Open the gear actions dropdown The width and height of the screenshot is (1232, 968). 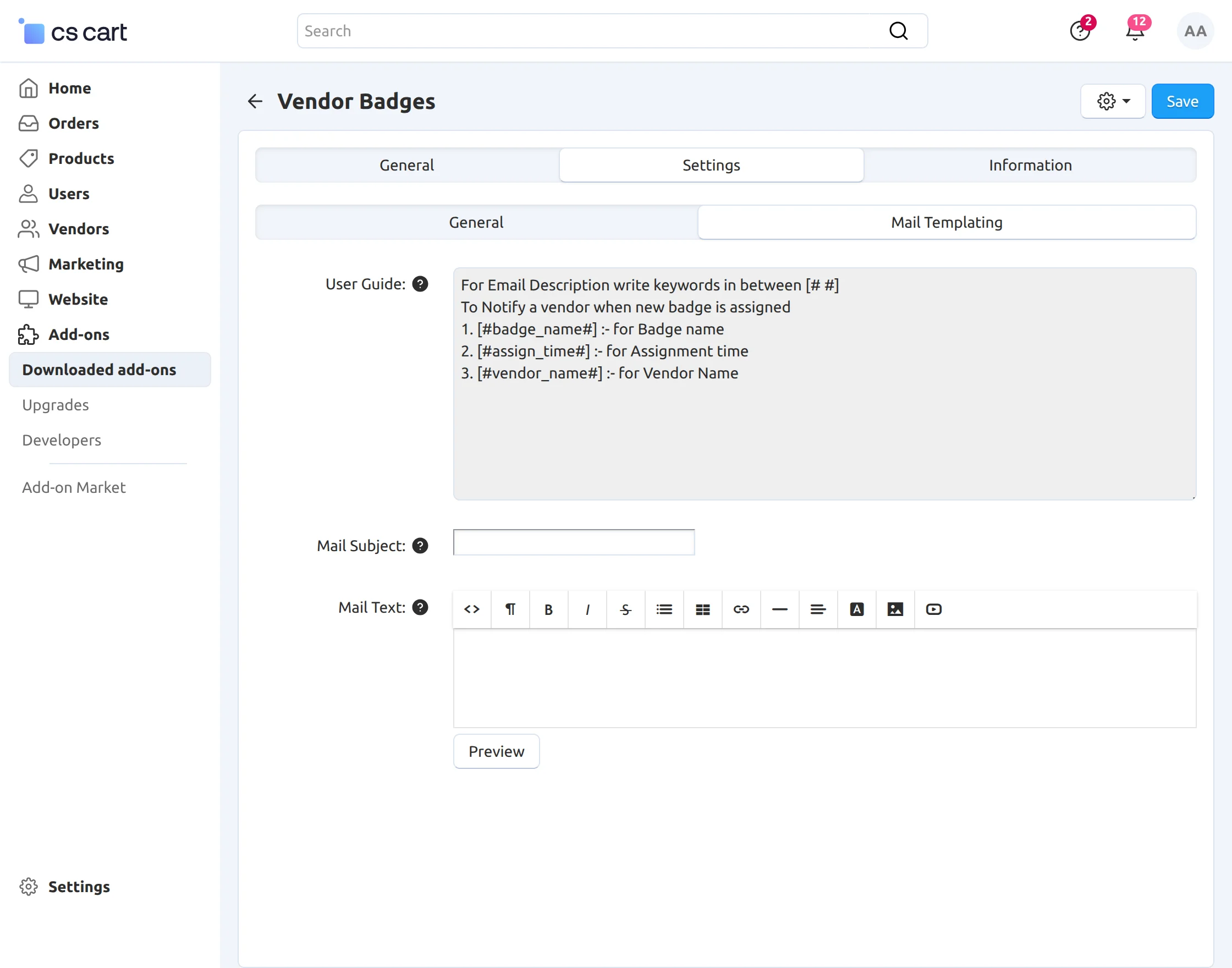click(x=1113, y=101)
